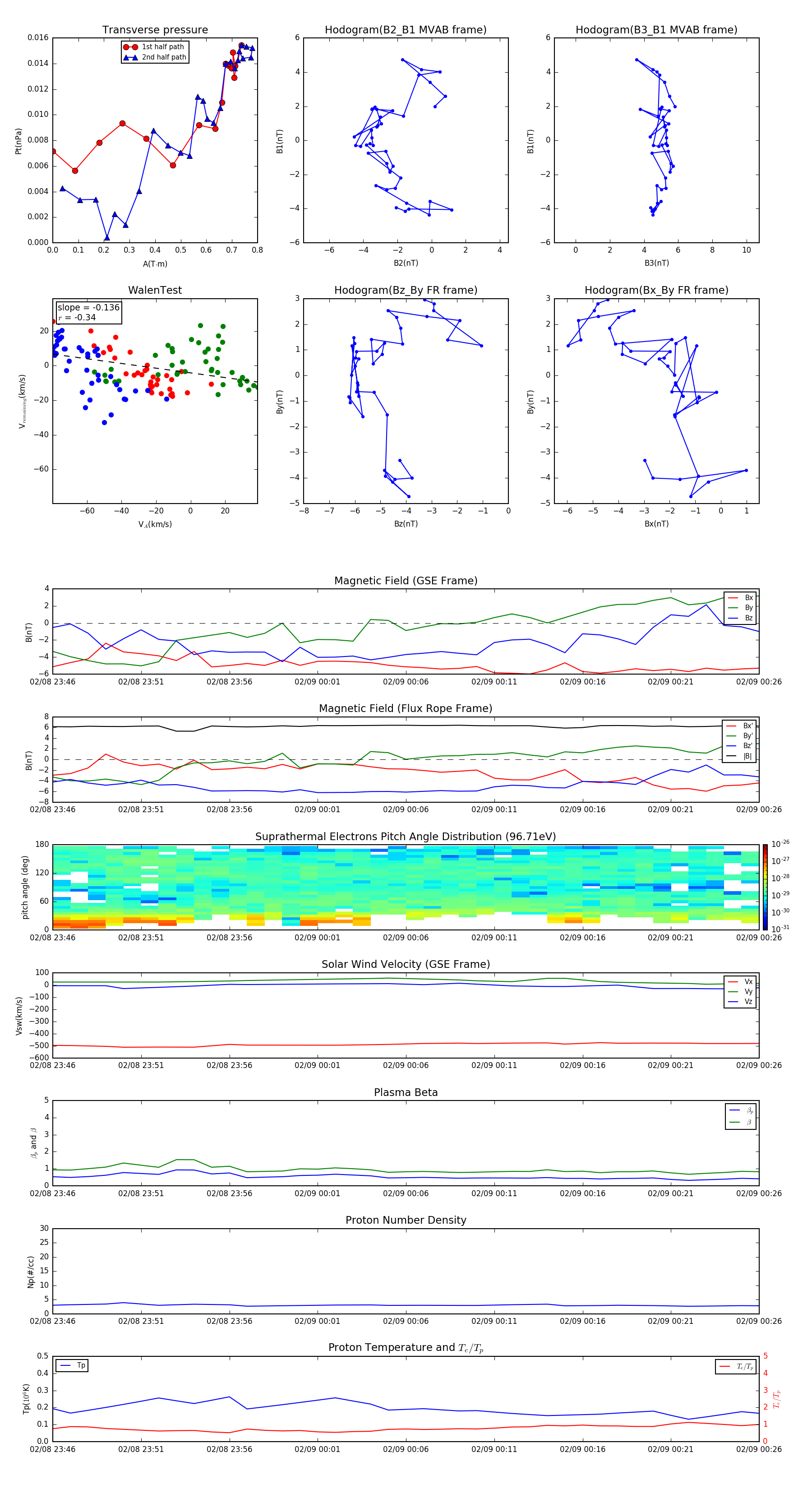The width and height of the screenshot is (812, 1489).
Task: Click the 'Transverse pressure' plot title
Action: click(x=155, y=30)
